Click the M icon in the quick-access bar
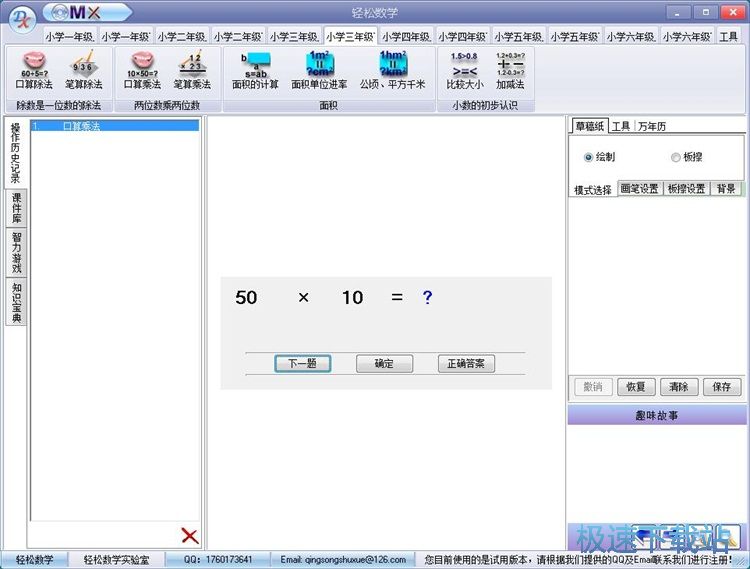Screen dimensions: 750x569 [77, 12]
